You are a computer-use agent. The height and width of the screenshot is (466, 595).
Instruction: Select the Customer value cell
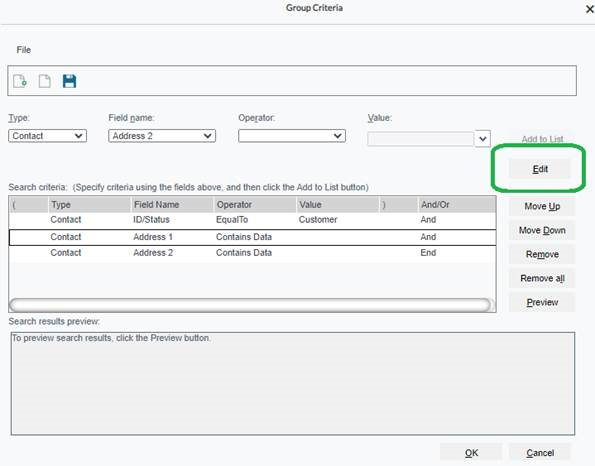[x=318, y=220]
